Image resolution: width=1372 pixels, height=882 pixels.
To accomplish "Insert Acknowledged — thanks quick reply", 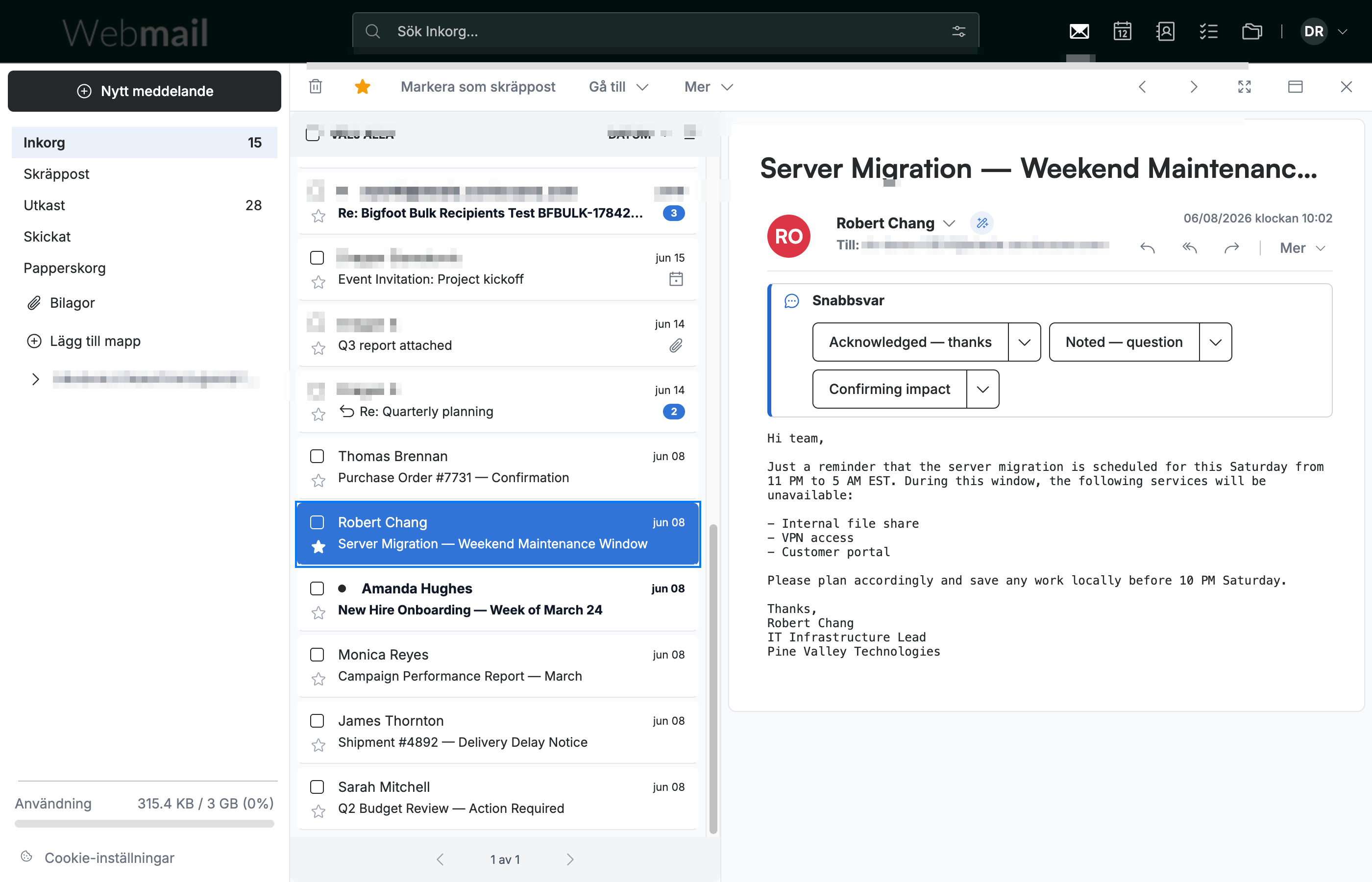I will pos(910,342).
